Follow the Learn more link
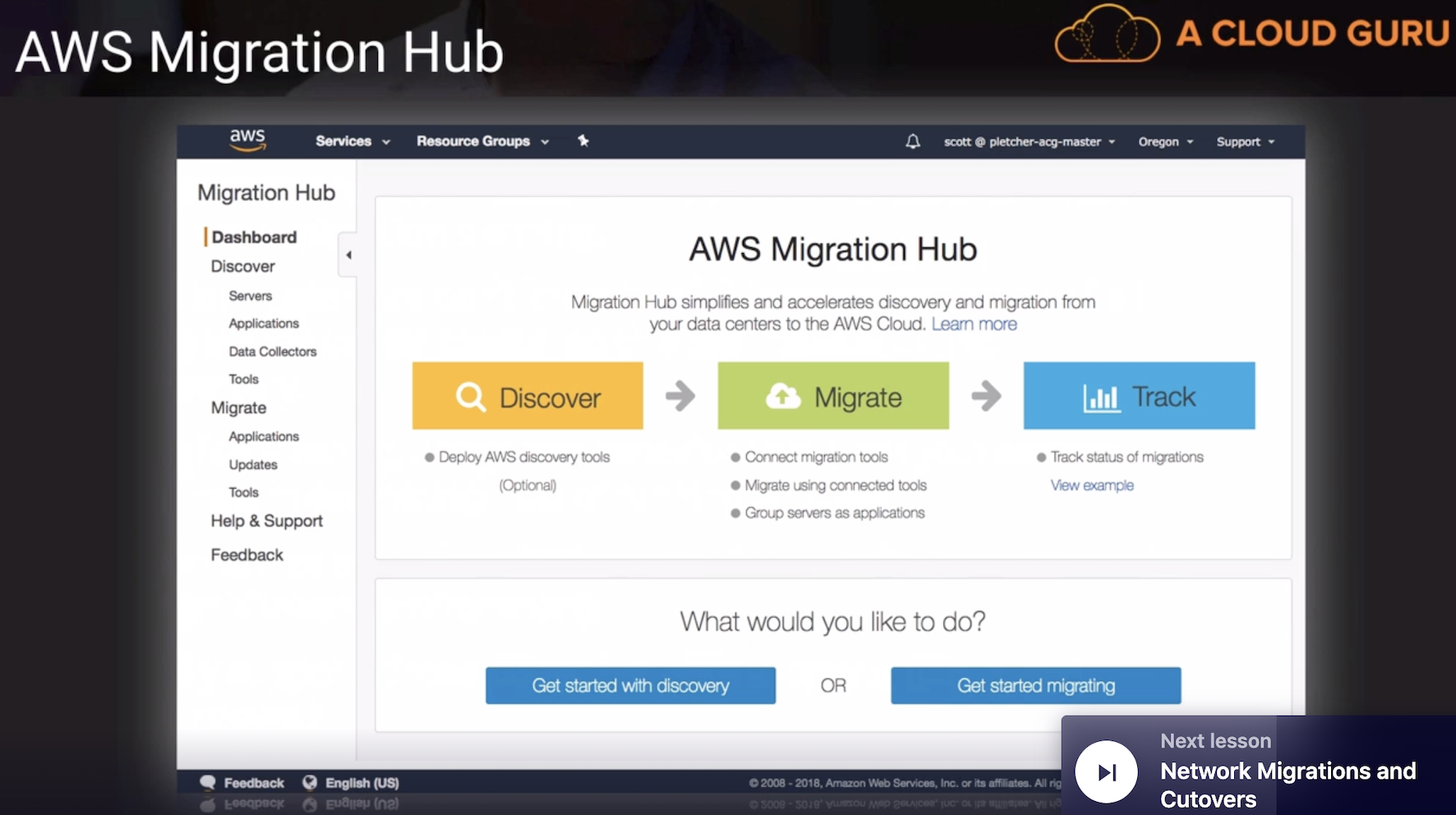1456x815 pixels. point(974,325)
